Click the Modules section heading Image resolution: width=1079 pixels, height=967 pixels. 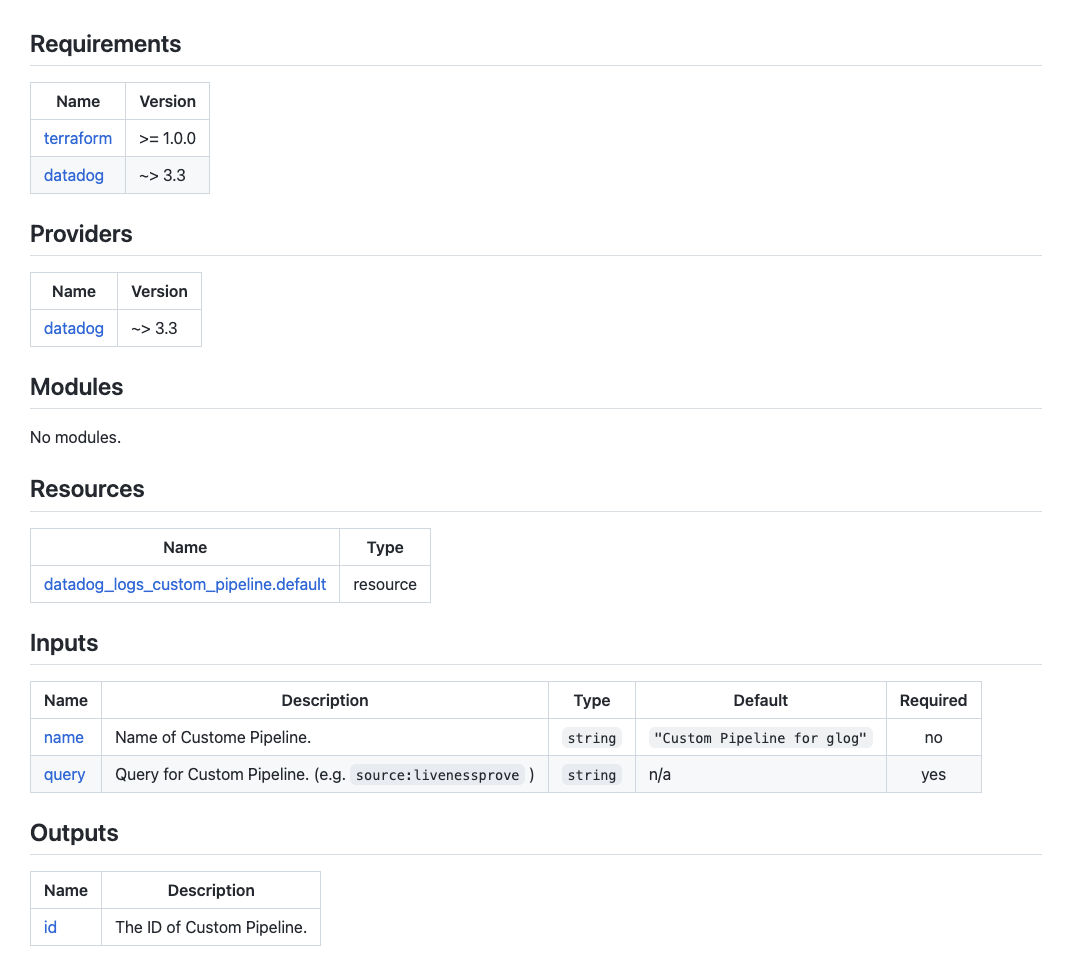click(77, 387)
